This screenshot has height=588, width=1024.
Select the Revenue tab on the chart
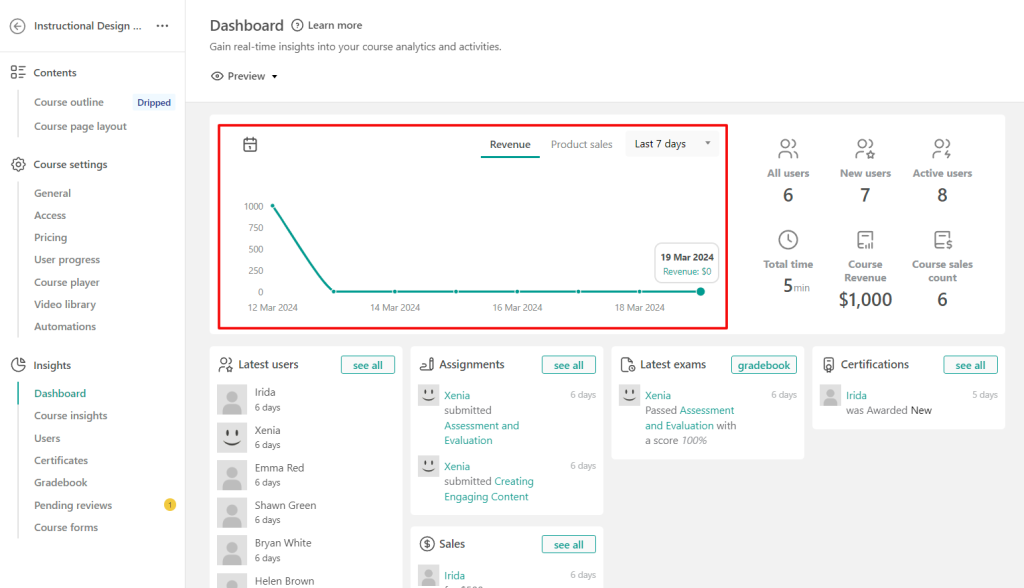[510, 144]
